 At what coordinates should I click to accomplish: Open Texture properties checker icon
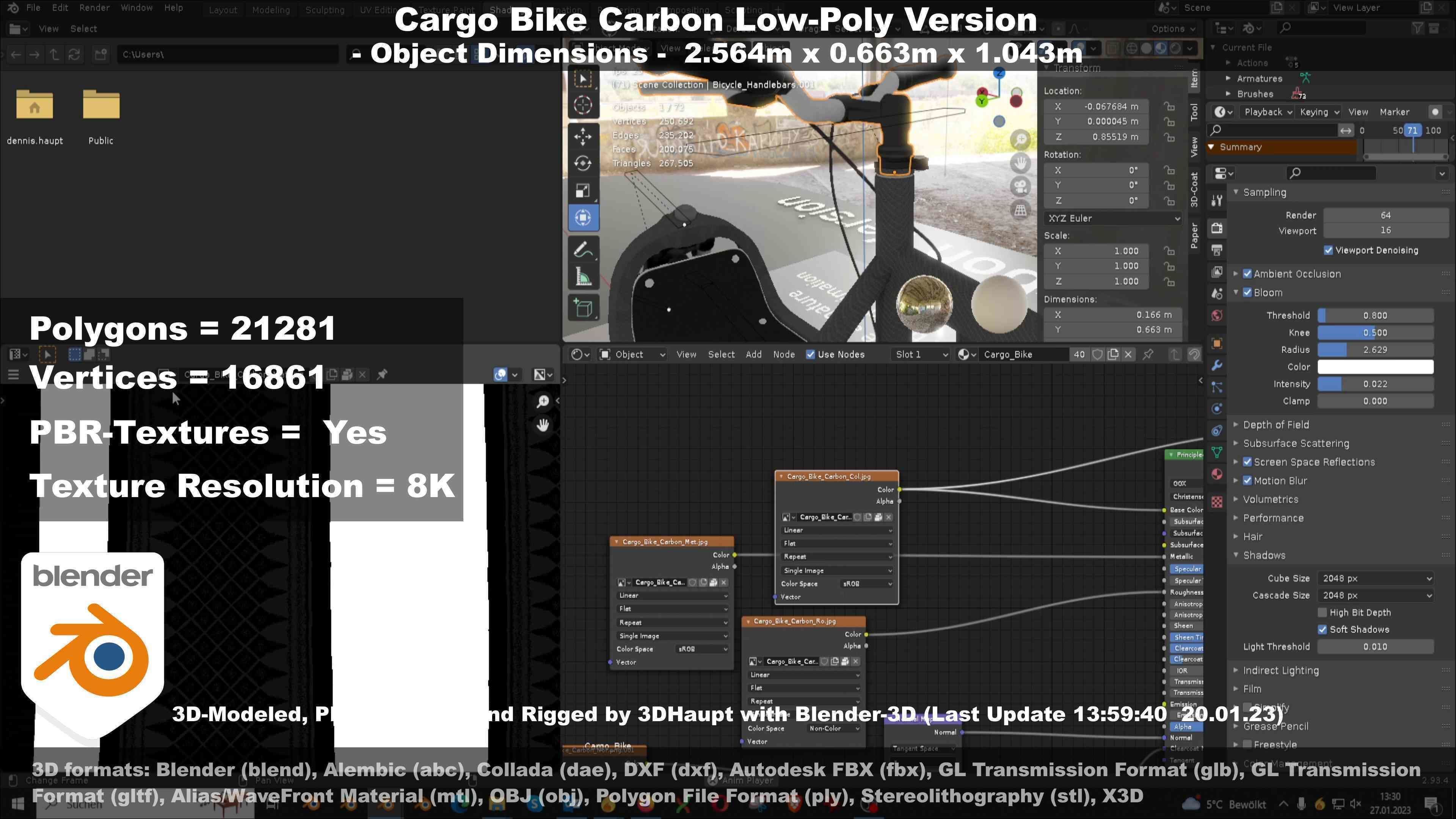(x=1217, y=502)
